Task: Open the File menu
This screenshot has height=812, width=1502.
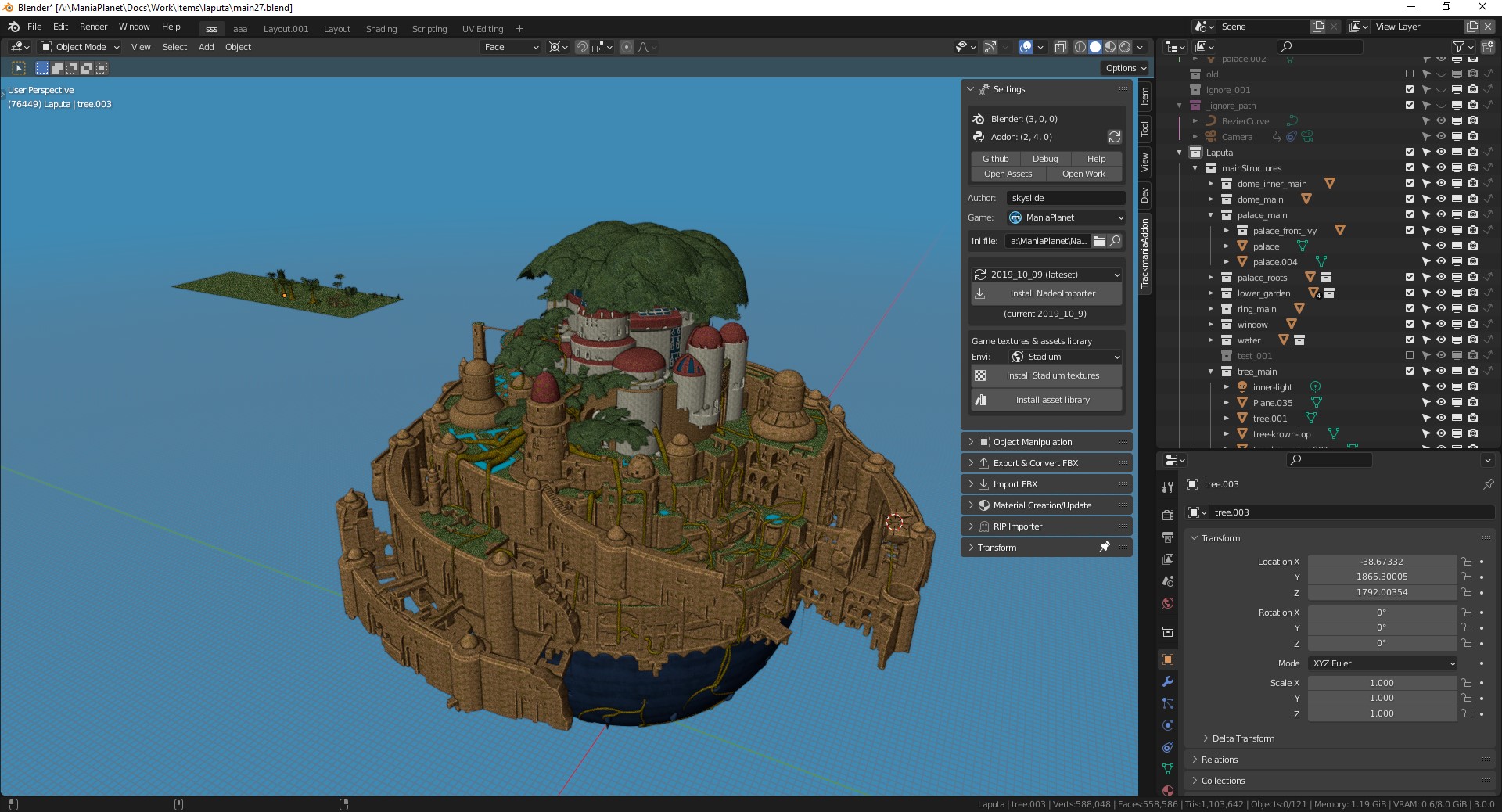Action: [x=34, y=27]
